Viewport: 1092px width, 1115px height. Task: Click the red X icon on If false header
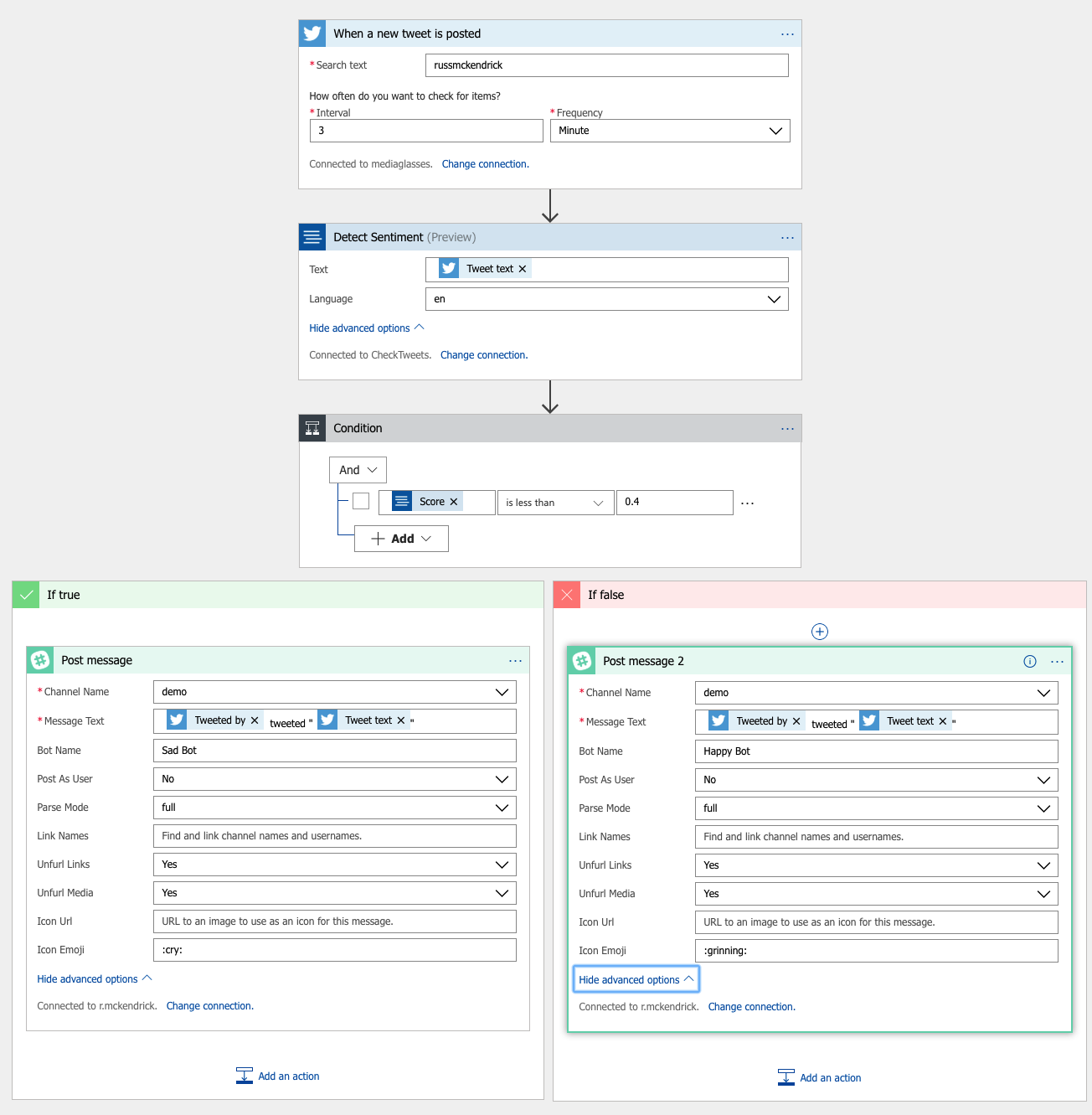pos(566,594)
